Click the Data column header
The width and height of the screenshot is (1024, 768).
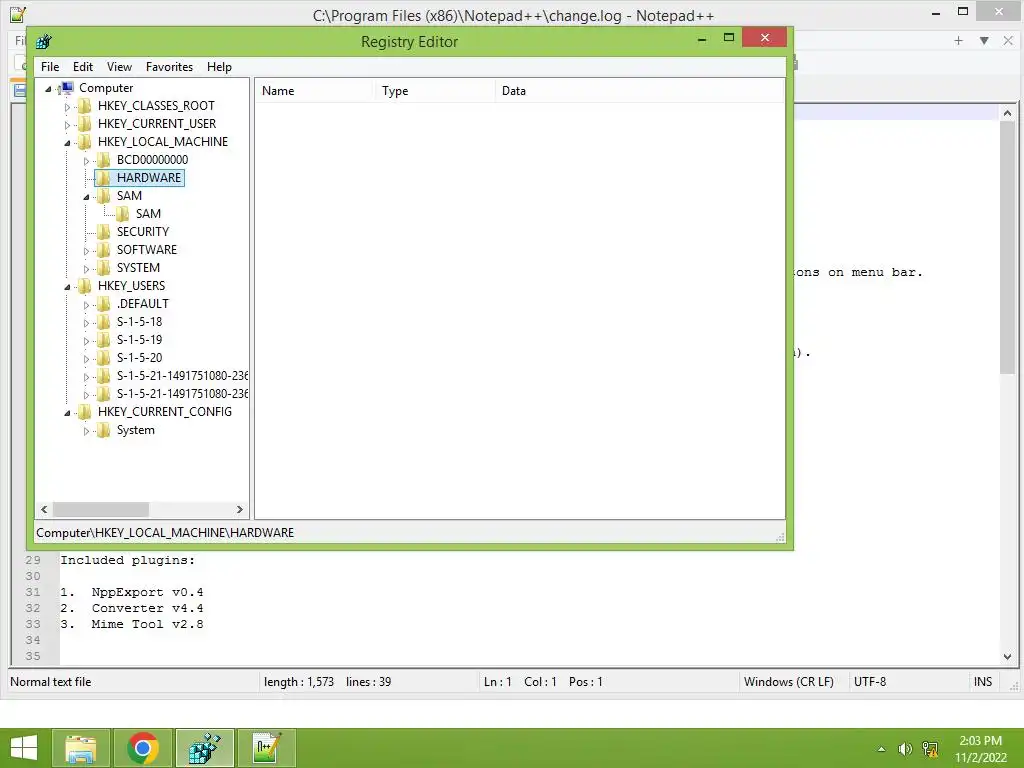(639, 91)
